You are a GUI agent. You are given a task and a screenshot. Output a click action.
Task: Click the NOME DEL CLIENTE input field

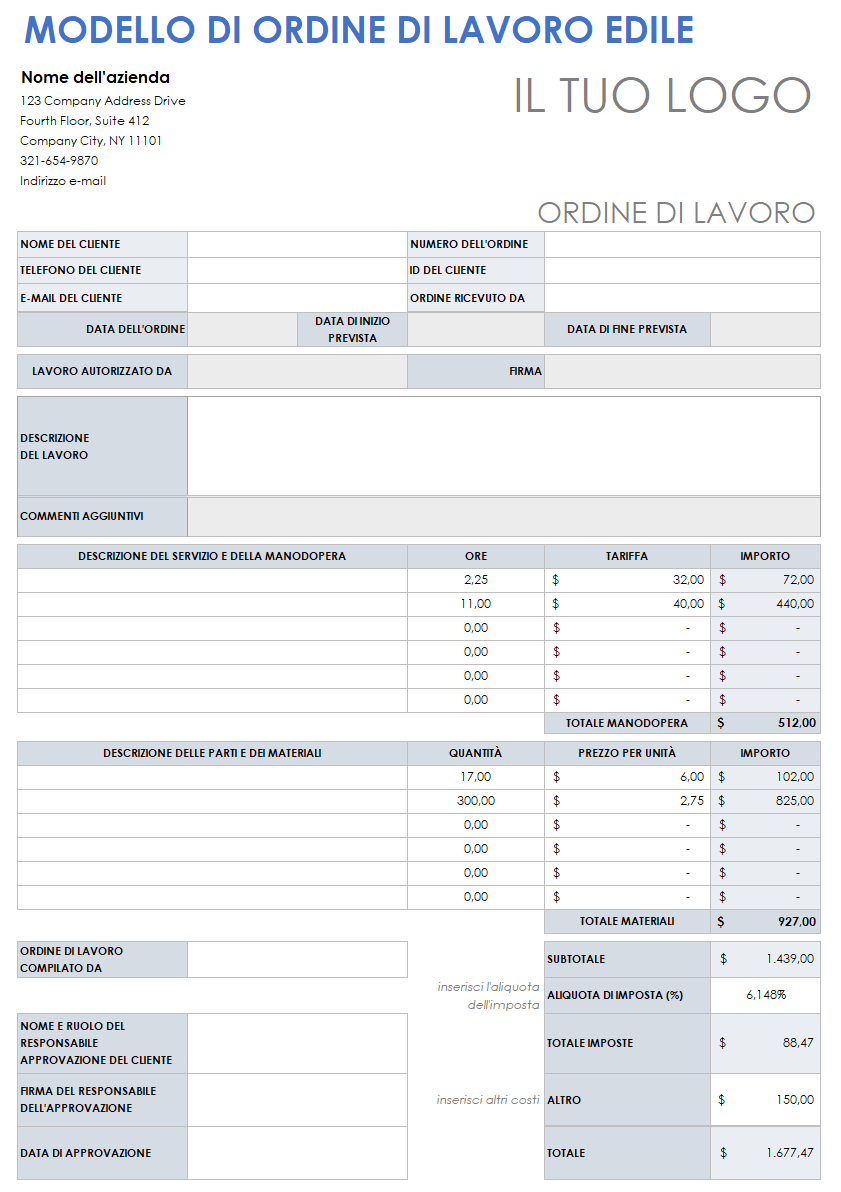(295, 244)
